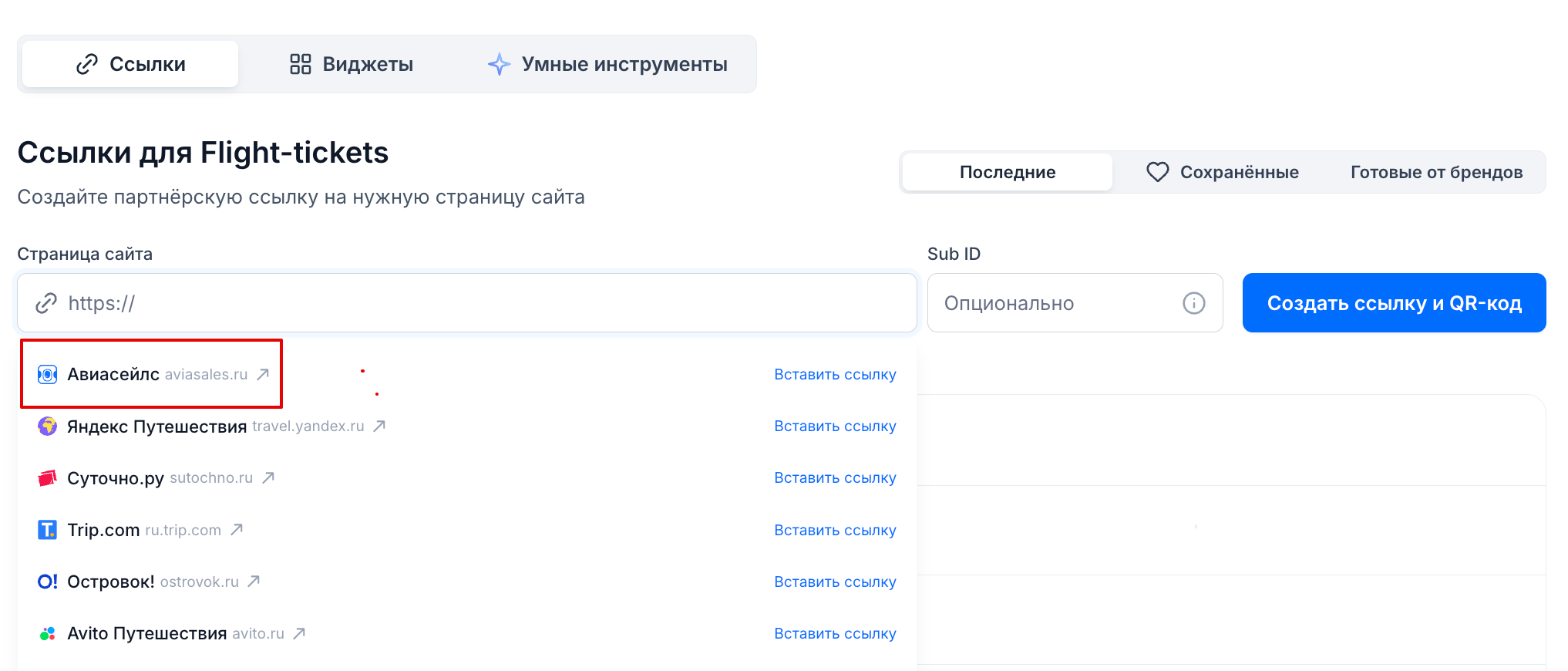
Task: Open ru.trip.com external link arrow
Action: (237, 529)
